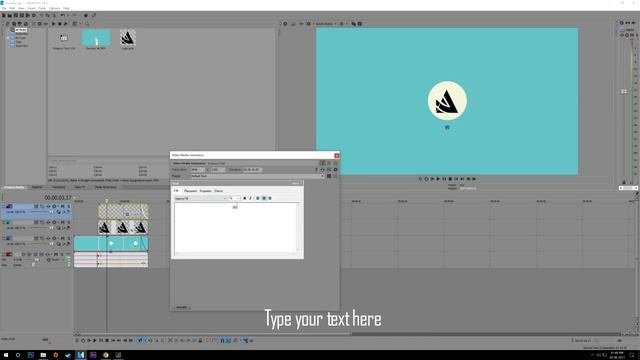The height and width of the screenshot is (360, 640).
Task: Click Record in the bottom transport bar
Action: point(77,340)
